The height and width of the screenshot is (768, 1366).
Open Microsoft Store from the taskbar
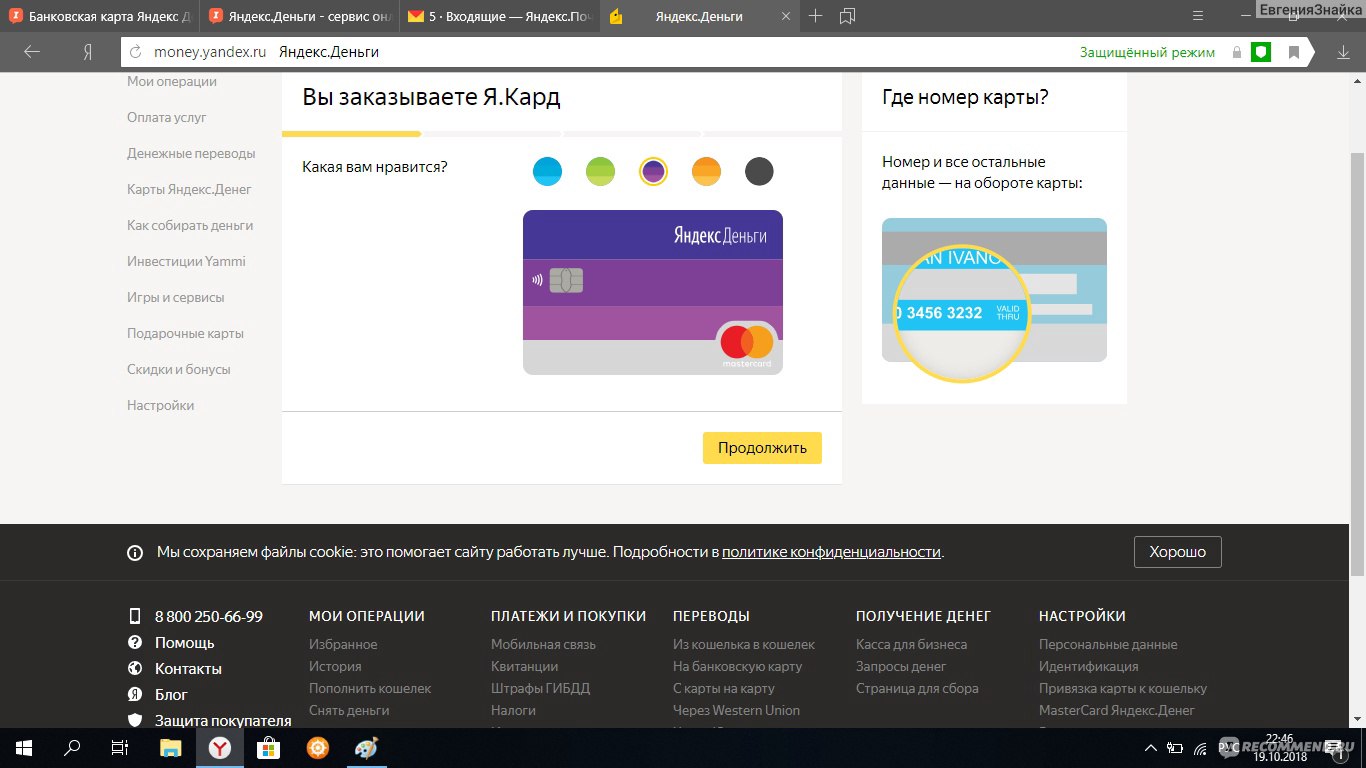tap(268, 747)
